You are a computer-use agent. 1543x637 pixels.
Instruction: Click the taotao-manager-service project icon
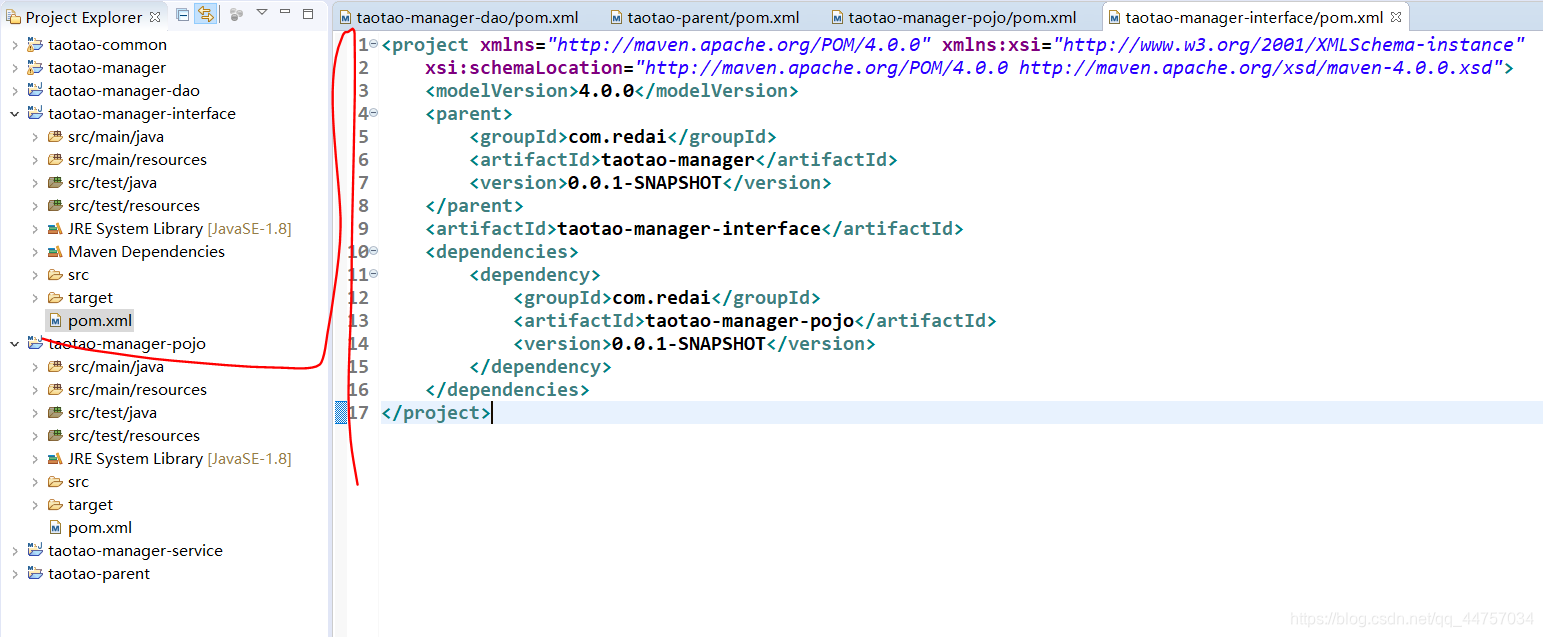[x=35, y=551]
